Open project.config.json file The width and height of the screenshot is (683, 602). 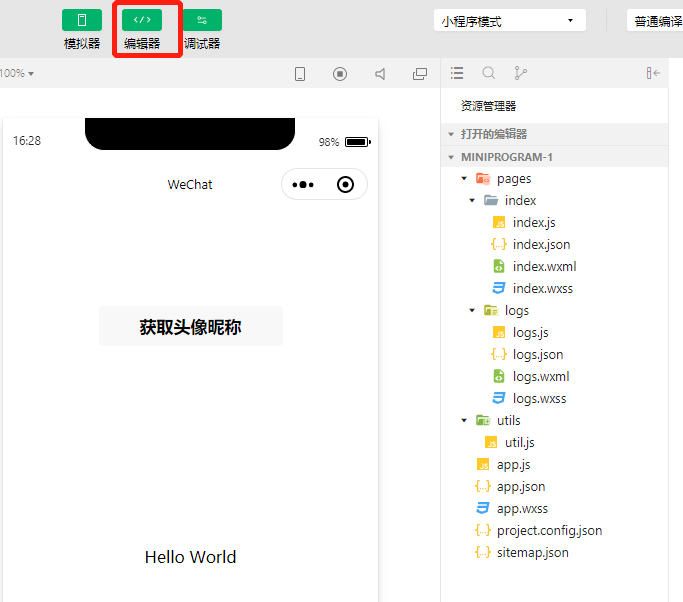(549, 531)
